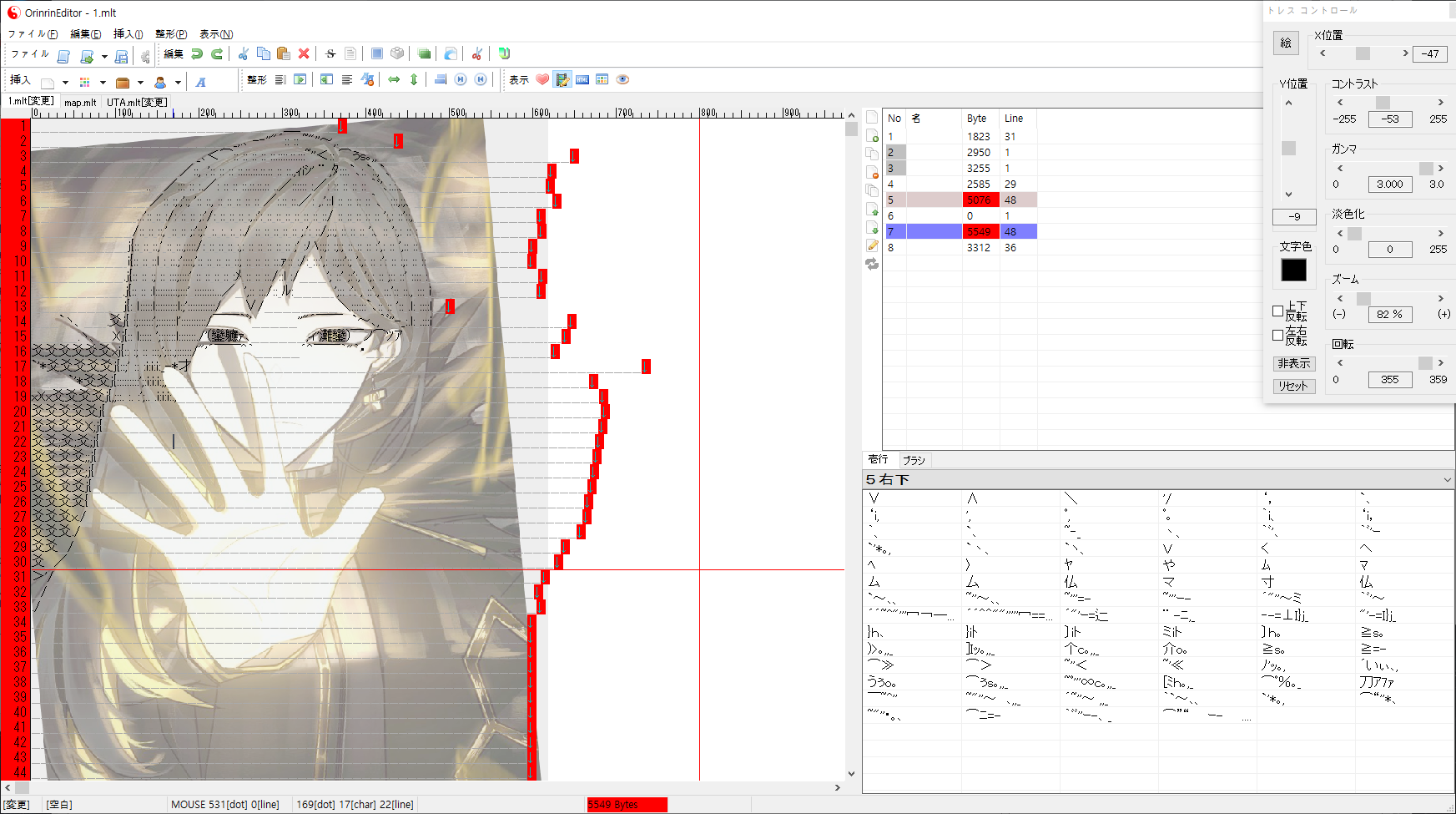Click the pencil rename icon beside the page list
1456x814 pixels.
tap(872, 245)
